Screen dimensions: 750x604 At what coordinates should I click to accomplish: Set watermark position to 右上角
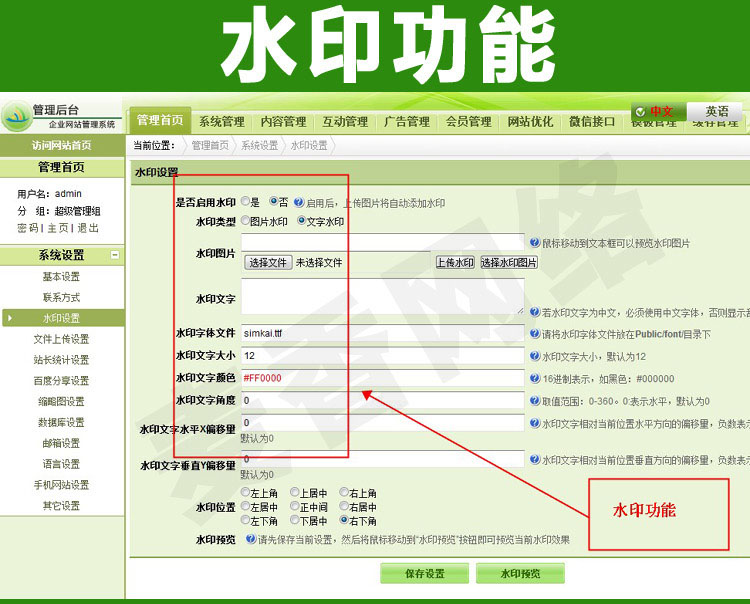[344, 492]
